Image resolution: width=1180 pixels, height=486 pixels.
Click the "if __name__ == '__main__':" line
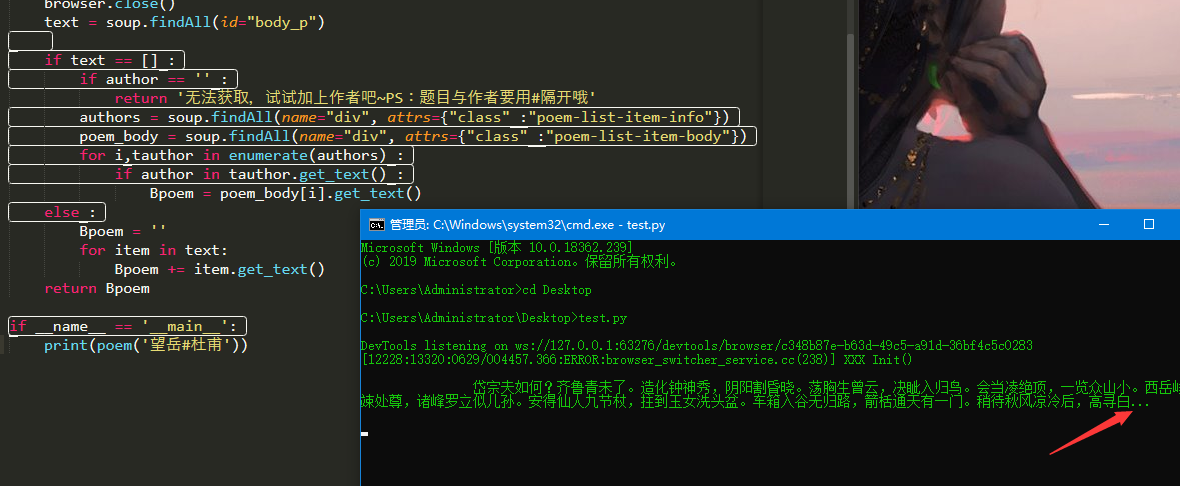point(123,326)
